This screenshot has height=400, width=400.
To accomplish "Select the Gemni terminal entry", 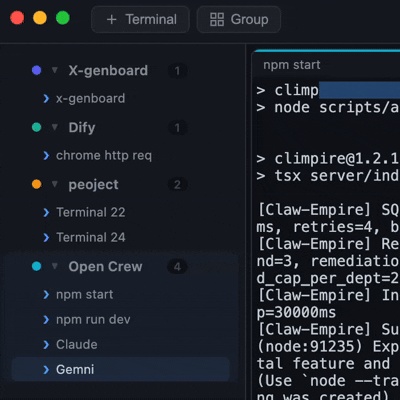I will pyautogui.click(x=120, y=369).
